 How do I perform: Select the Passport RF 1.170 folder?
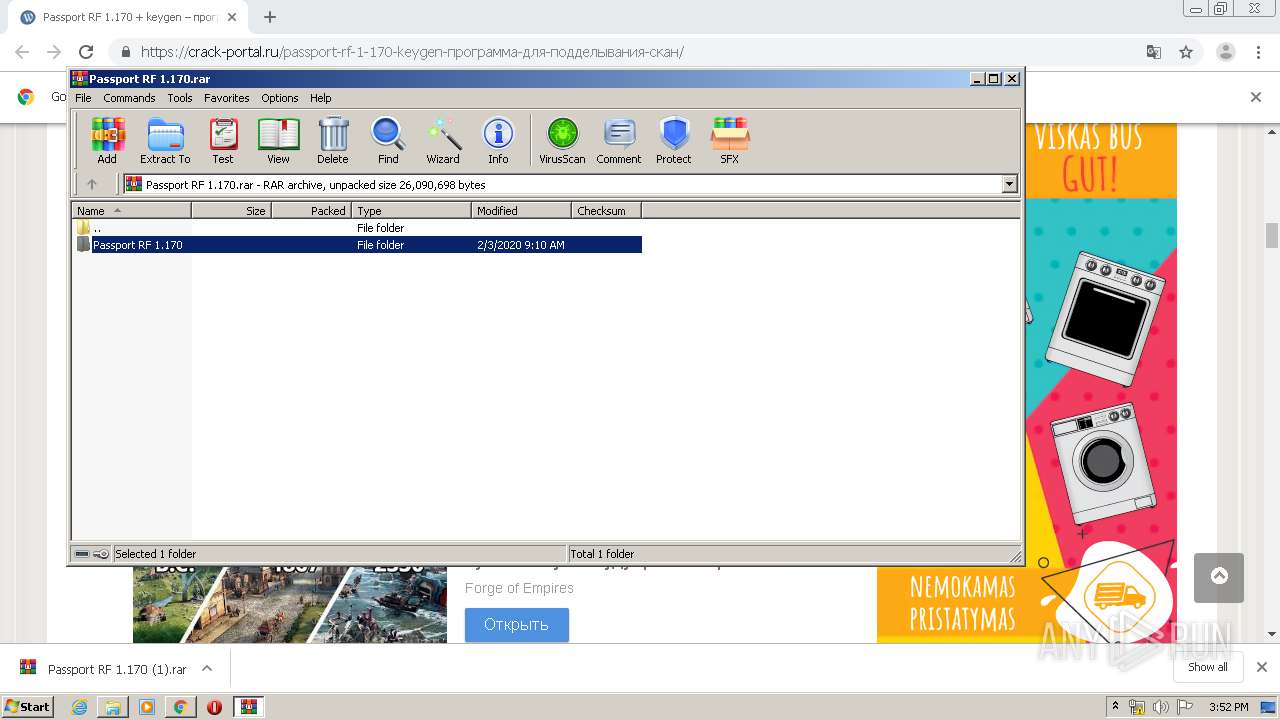[x=358, y=245]
